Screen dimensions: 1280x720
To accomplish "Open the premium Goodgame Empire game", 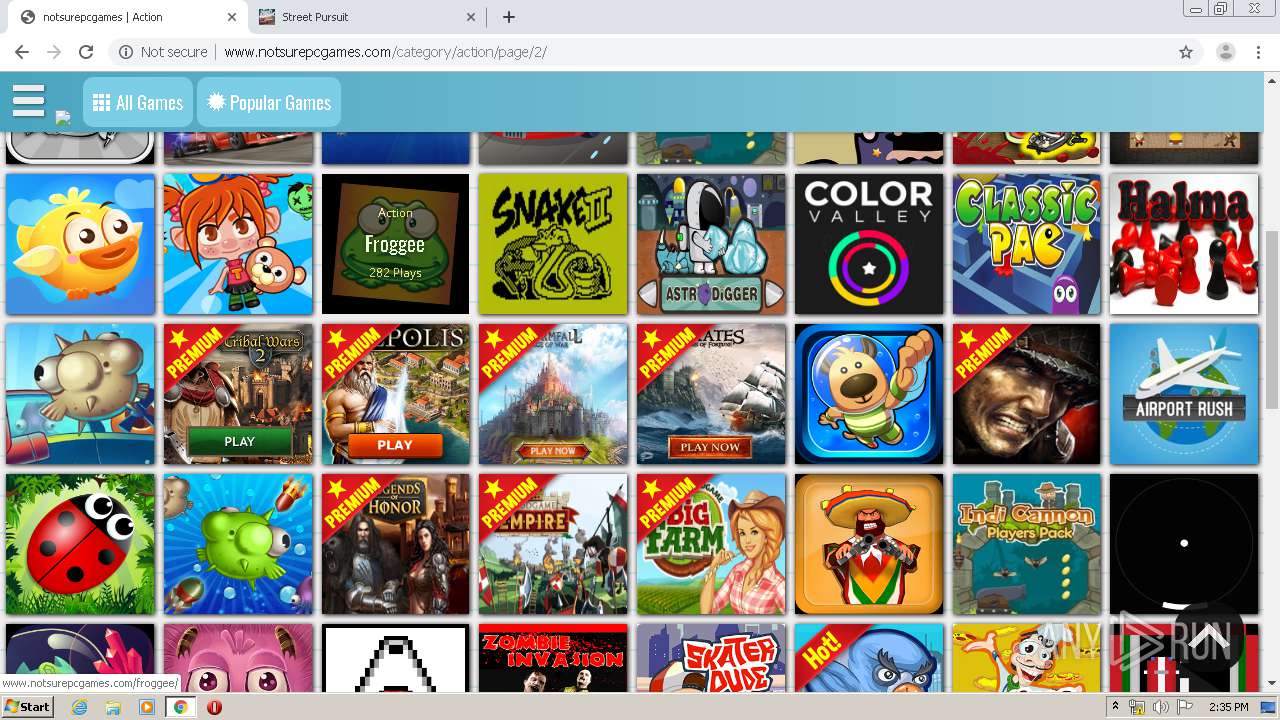I will click(553, 544).
